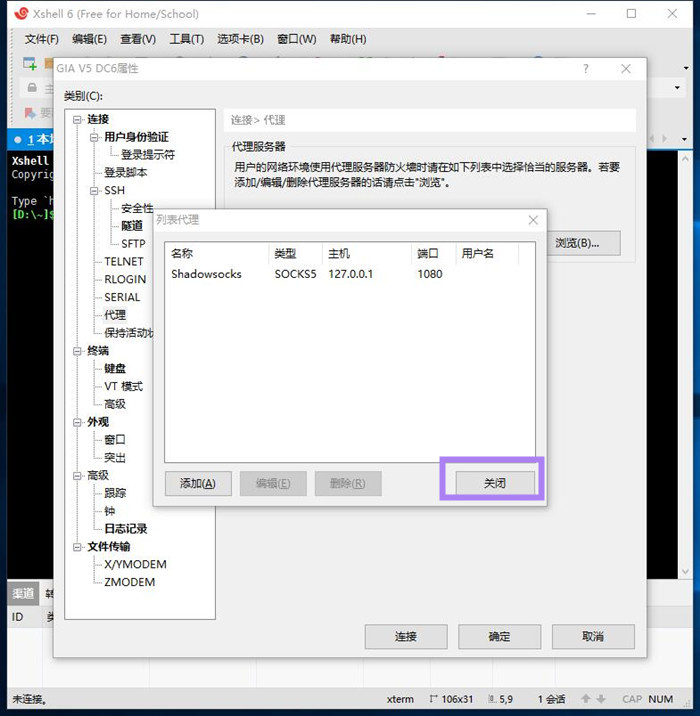Open the 查看(V) menu
Viewport: 700px width, 716px height.
(x=137, y=39)
